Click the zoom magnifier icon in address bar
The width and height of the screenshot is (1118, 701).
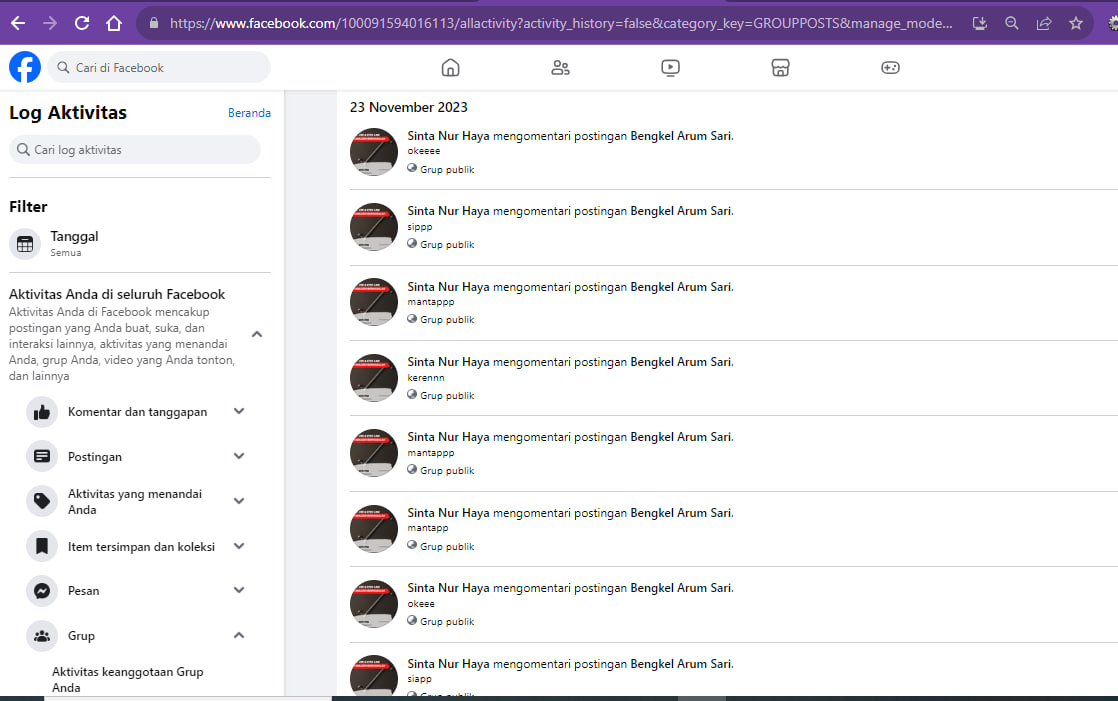pyautogui.click(x=1012, y=24)
